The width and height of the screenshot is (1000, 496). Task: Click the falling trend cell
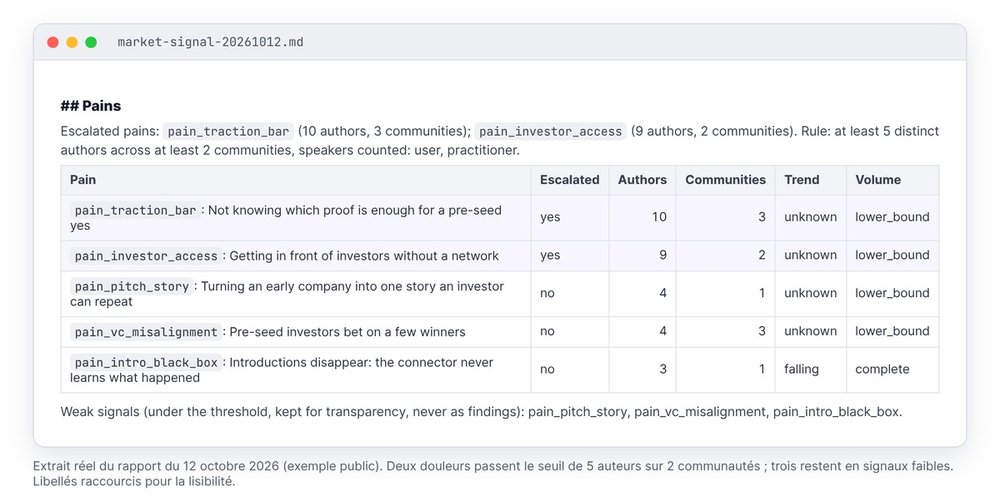pos(801,369)
